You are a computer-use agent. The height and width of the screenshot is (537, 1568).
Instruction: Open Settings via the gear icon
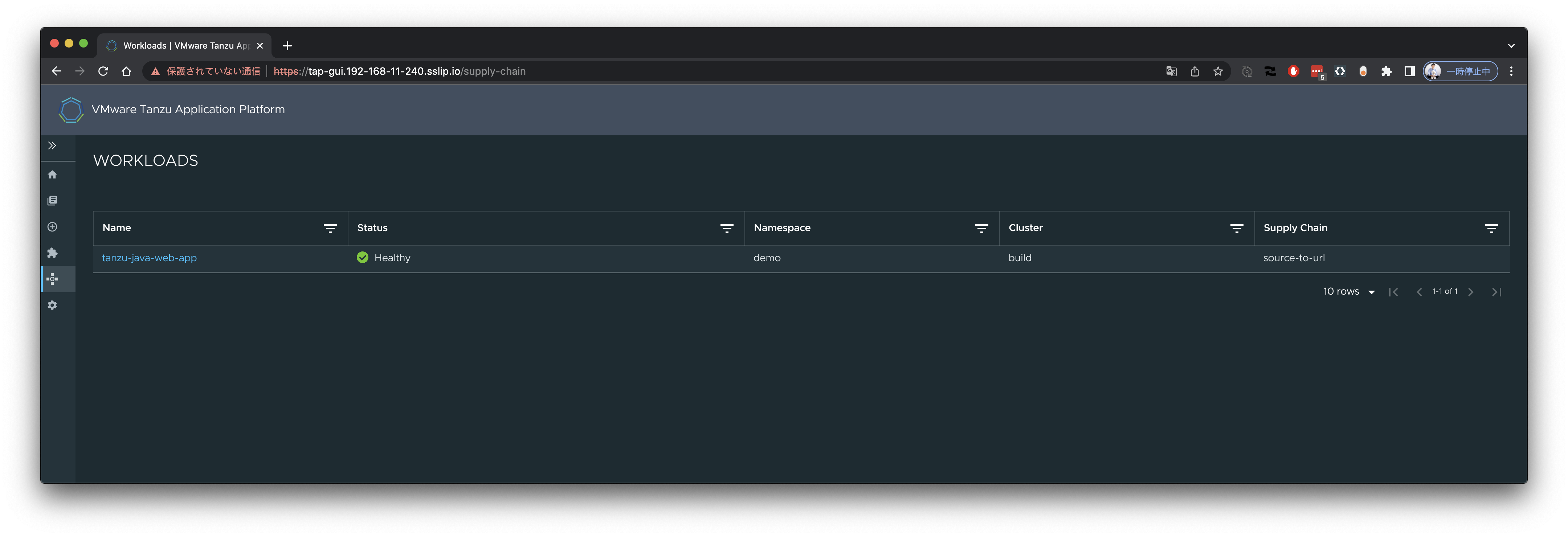pos(52,305)
